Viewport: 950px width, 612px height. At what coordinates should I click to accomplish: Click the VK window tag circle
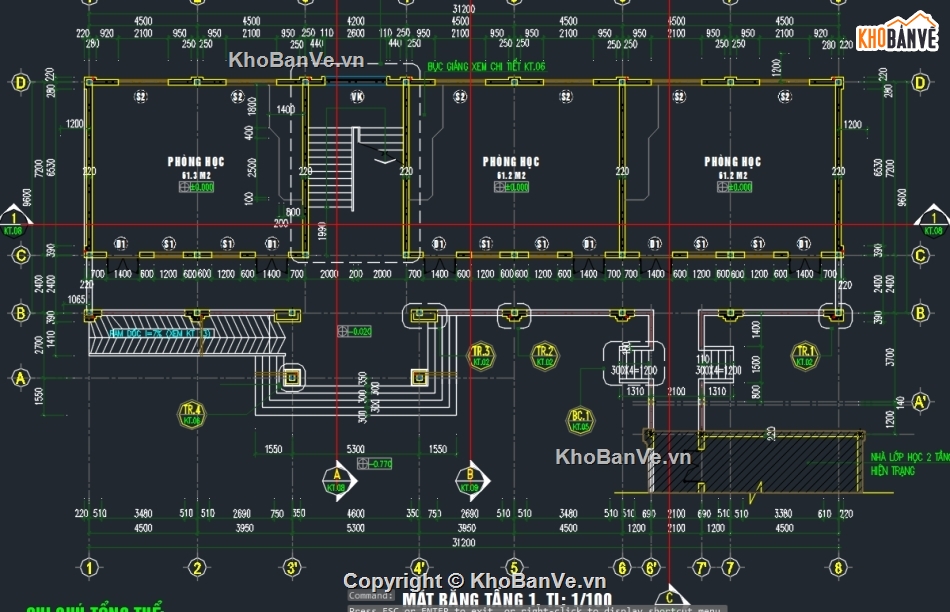pyautogui.click(x=357, y=96)
